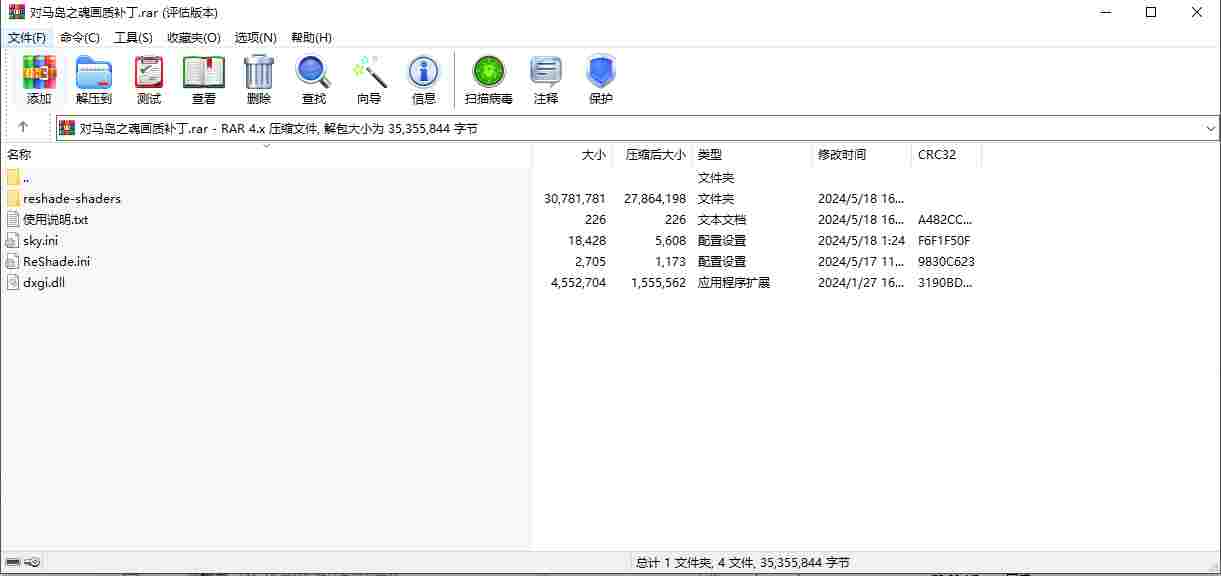Click the CRC value 9830C623
The height and width of the screenshot is (576, 1221).
946,261
